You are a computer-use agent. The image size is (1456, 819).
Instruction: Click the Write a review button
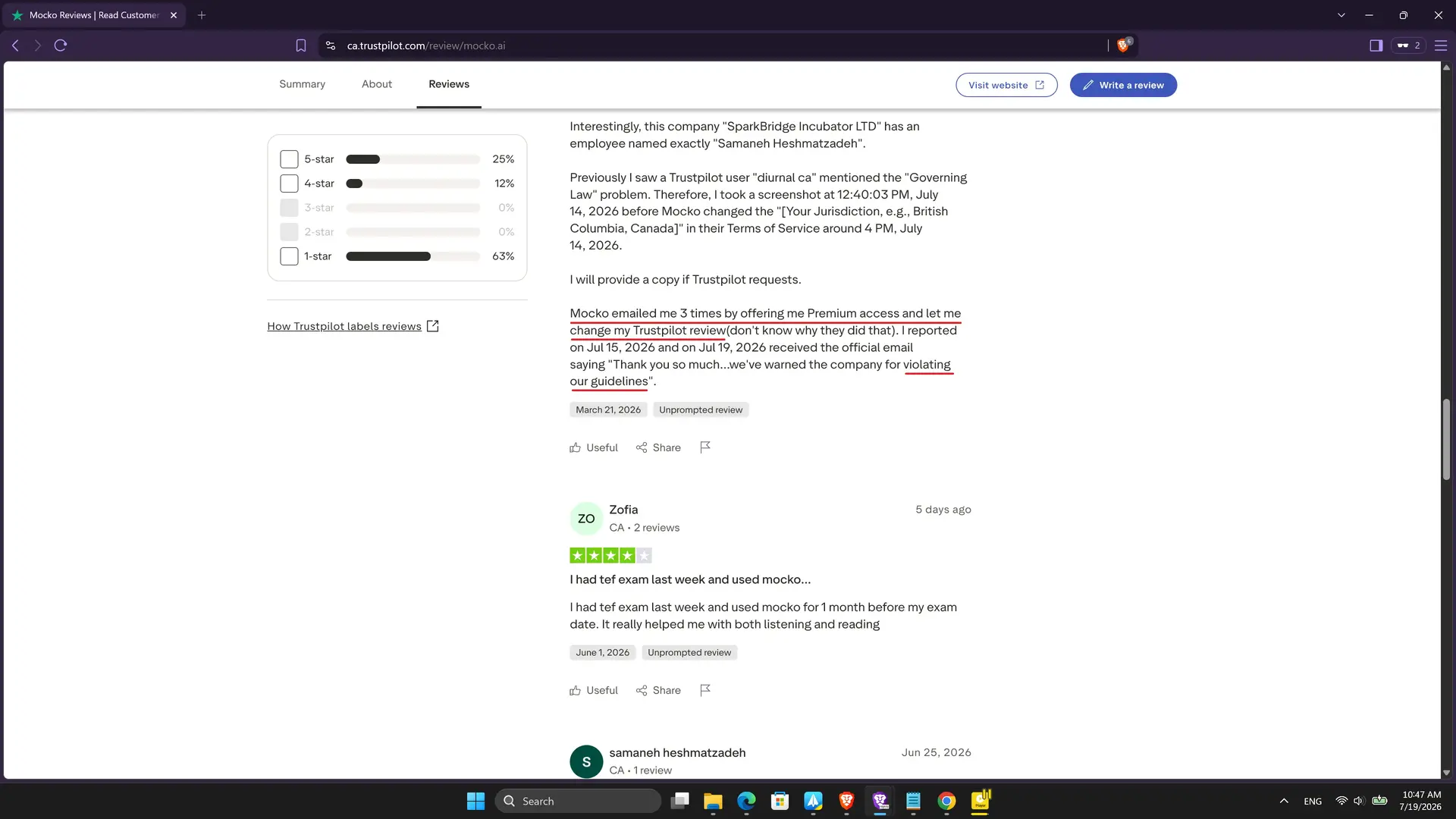click(1123, 85)
